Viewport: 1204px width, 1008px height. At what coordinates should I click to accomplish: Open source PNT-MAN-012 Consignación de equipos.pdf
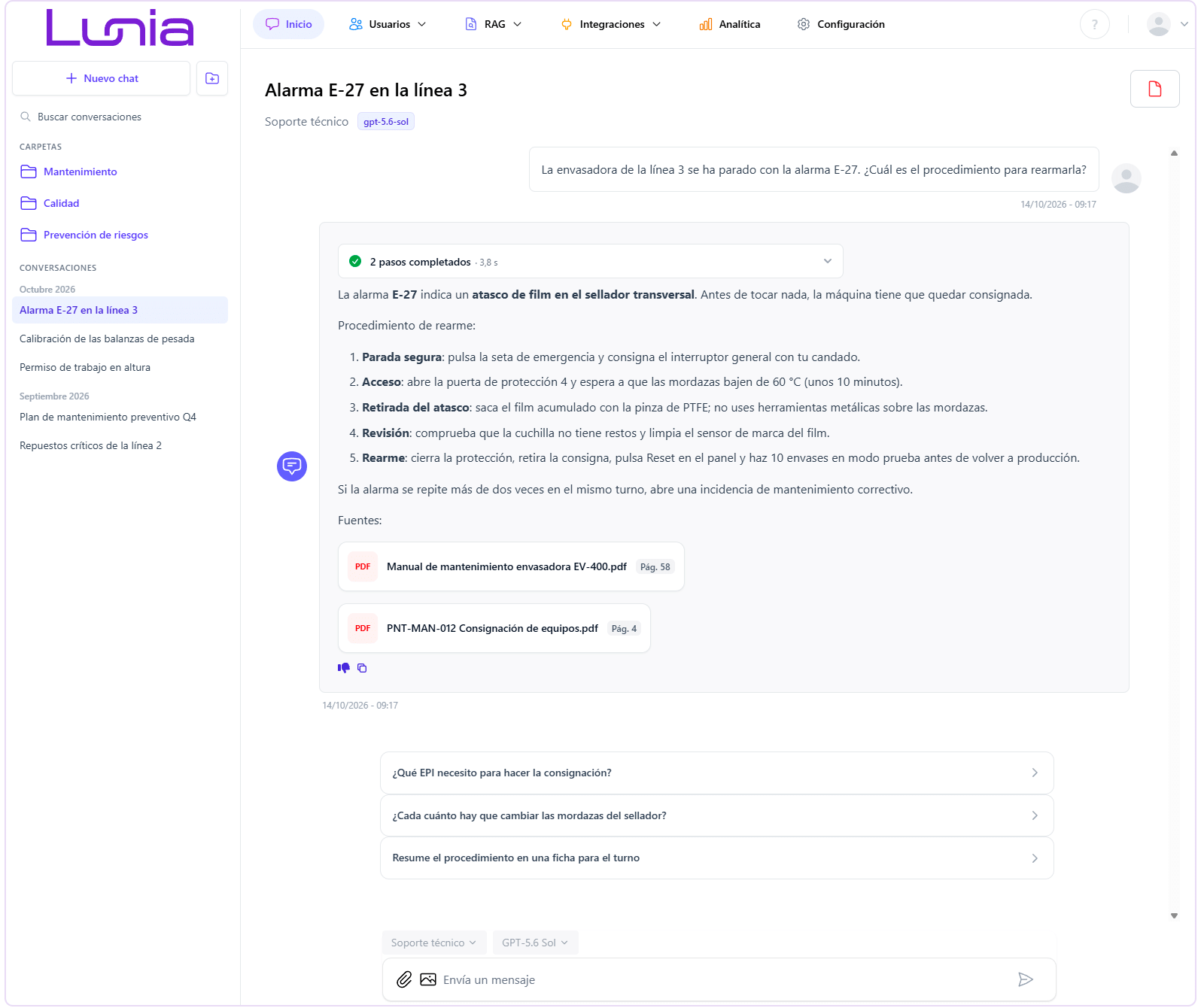pos(494,628)
